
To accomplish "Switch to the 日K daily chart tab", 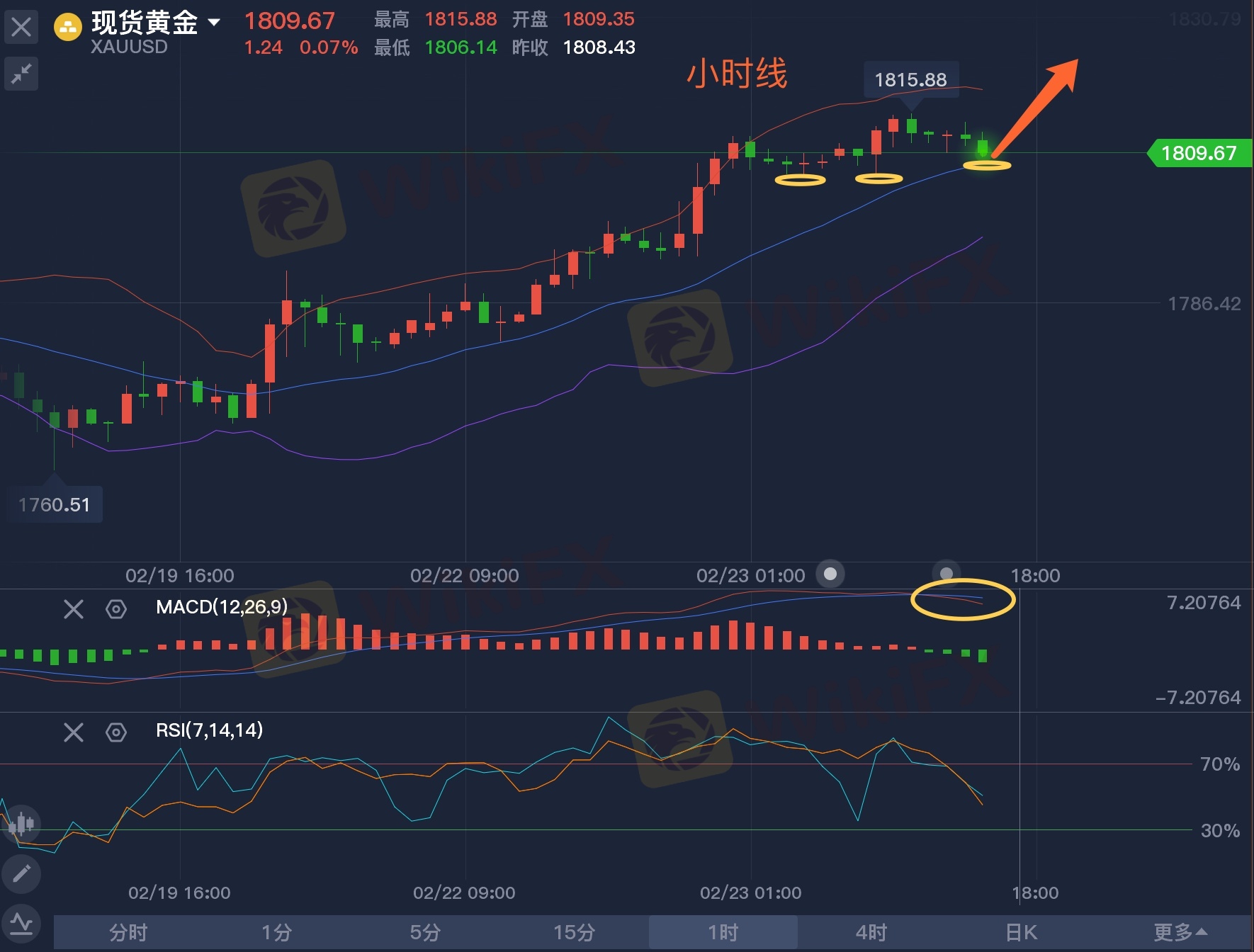I will pos(1021,932).
